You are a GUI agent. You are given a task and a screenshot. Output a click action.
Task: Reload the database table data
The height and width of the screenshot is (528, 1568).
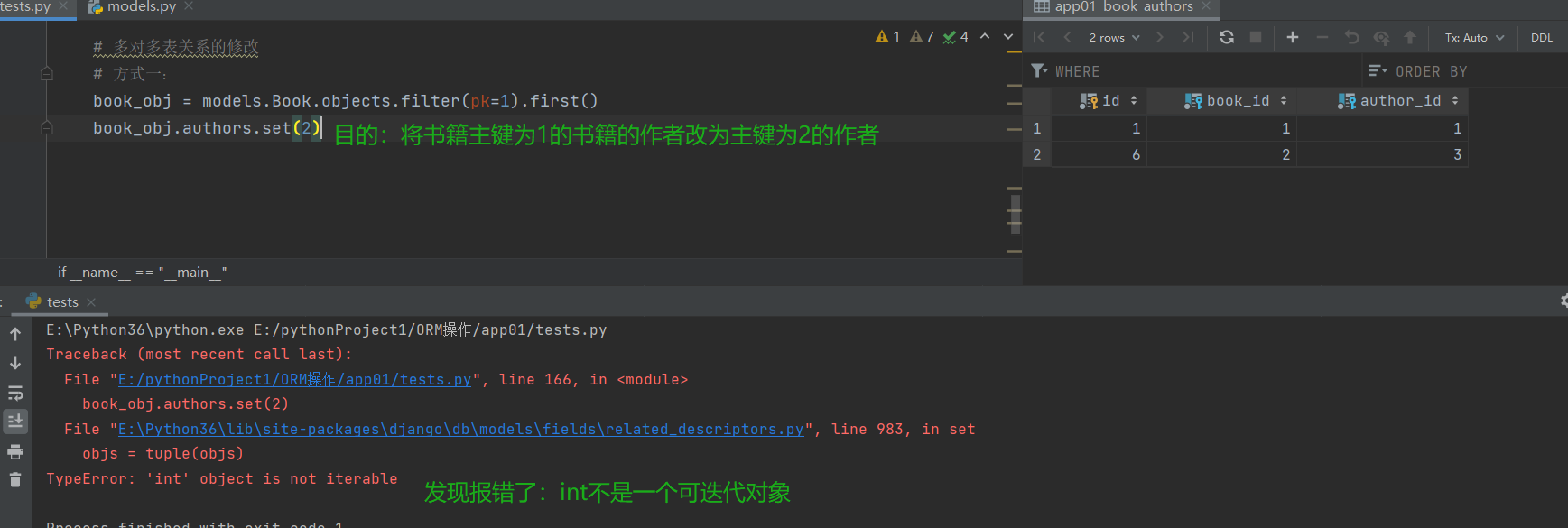point(1226,37)
